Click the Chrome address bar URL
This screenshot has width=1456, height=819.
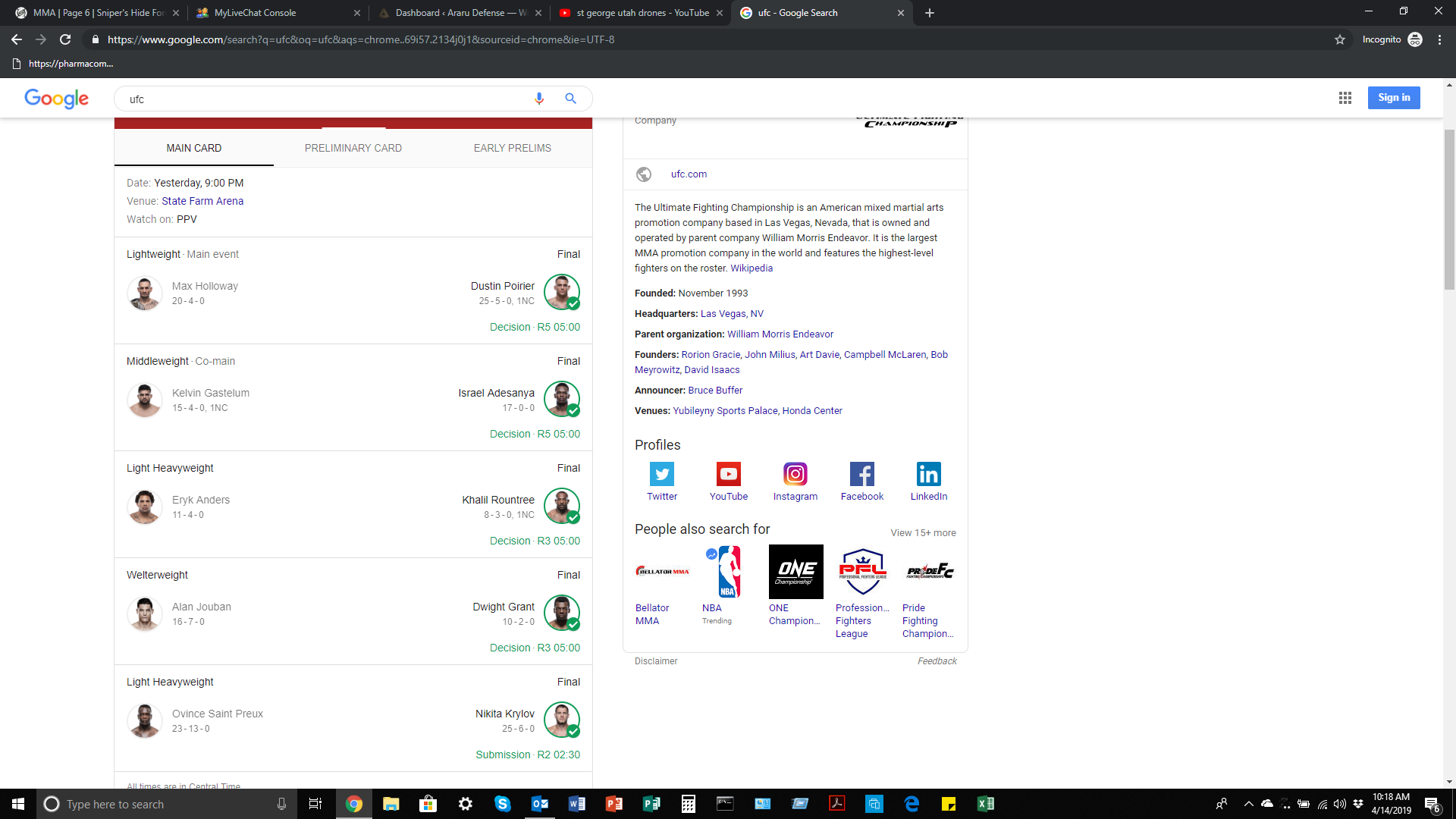[361, 39]
